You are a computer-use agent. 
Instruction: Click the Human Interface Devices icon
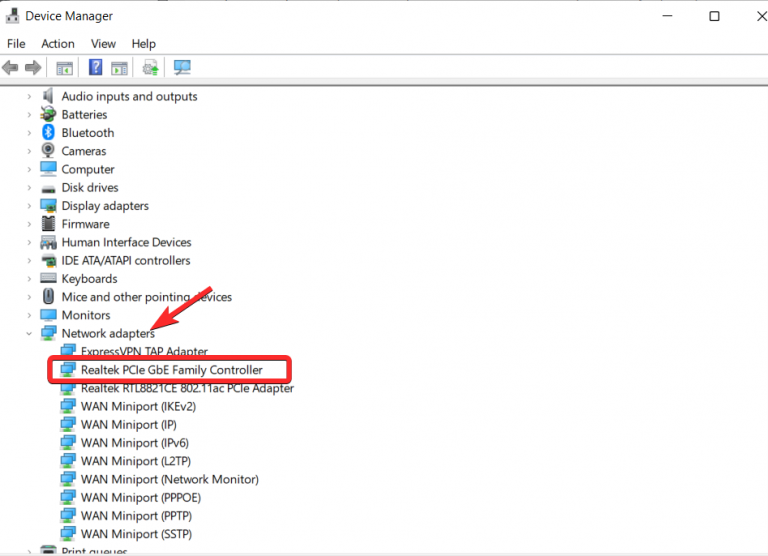click(x=48, y=242)
